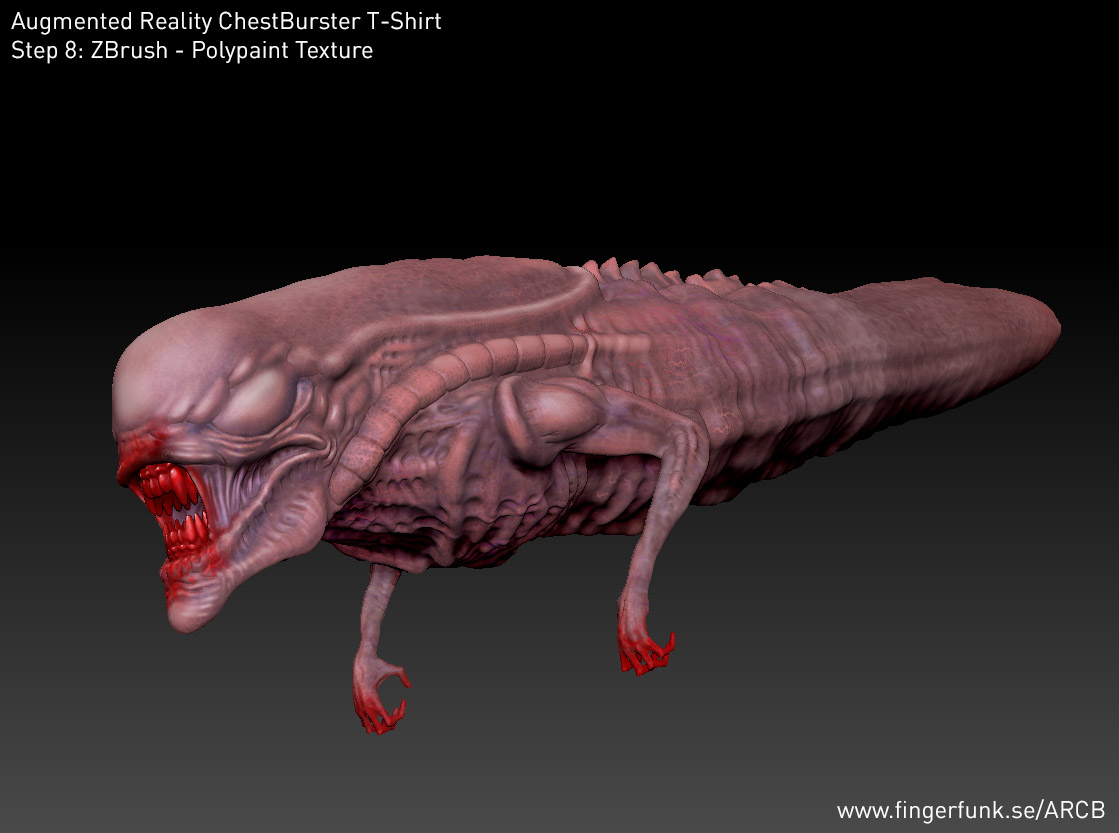This screenshot has width=1119, height=833.
Task: Open the www.fingerfunk.se/ARCB link
Action: [971, 810]
